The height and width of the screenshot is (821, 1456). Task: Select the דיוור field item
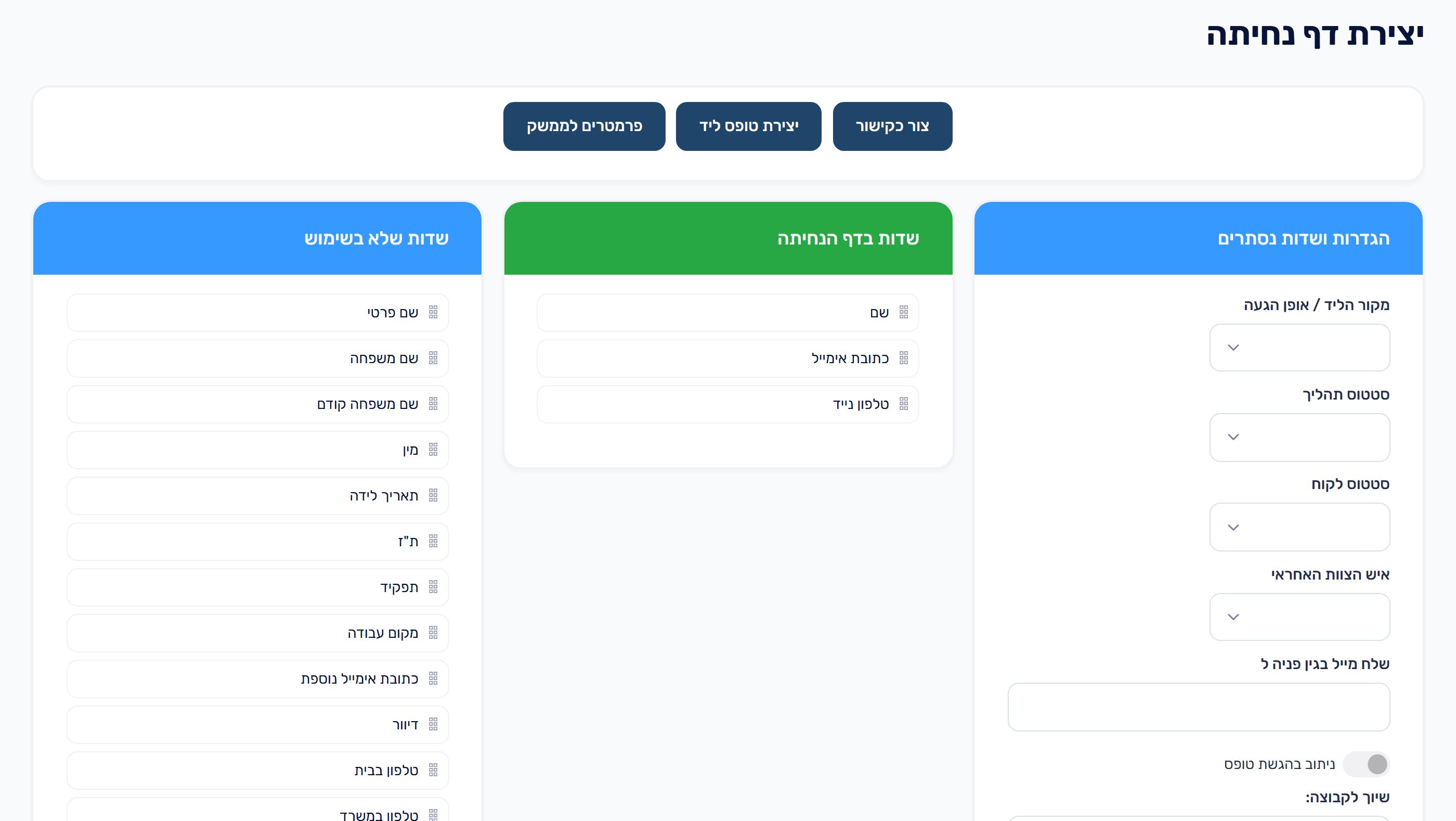coord(258,724)
